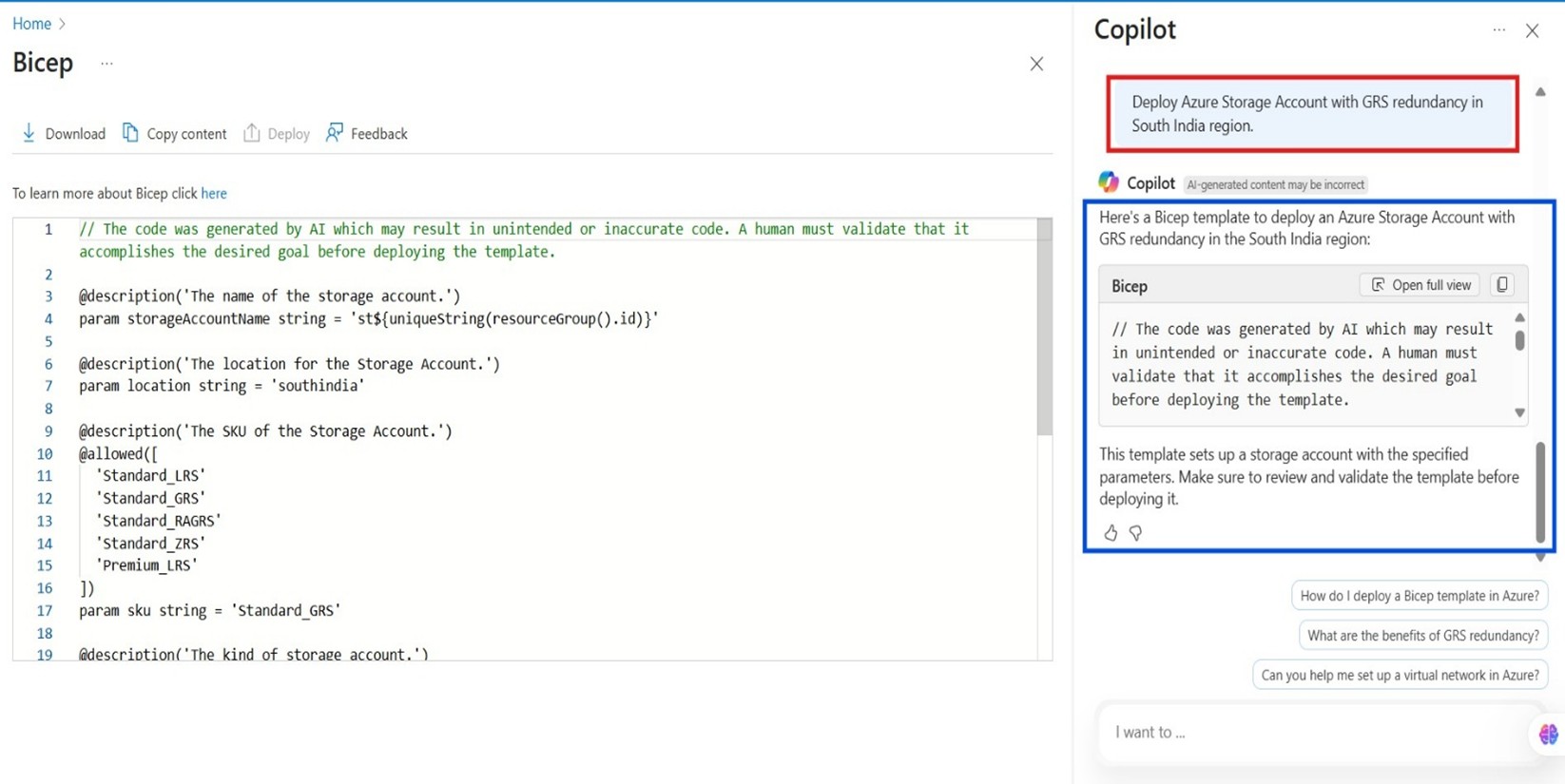Open the Copilot pane ellipsis menu
Image resolution: width=1565 pixels, height=784 pixels.
(x=1499, y=30)
